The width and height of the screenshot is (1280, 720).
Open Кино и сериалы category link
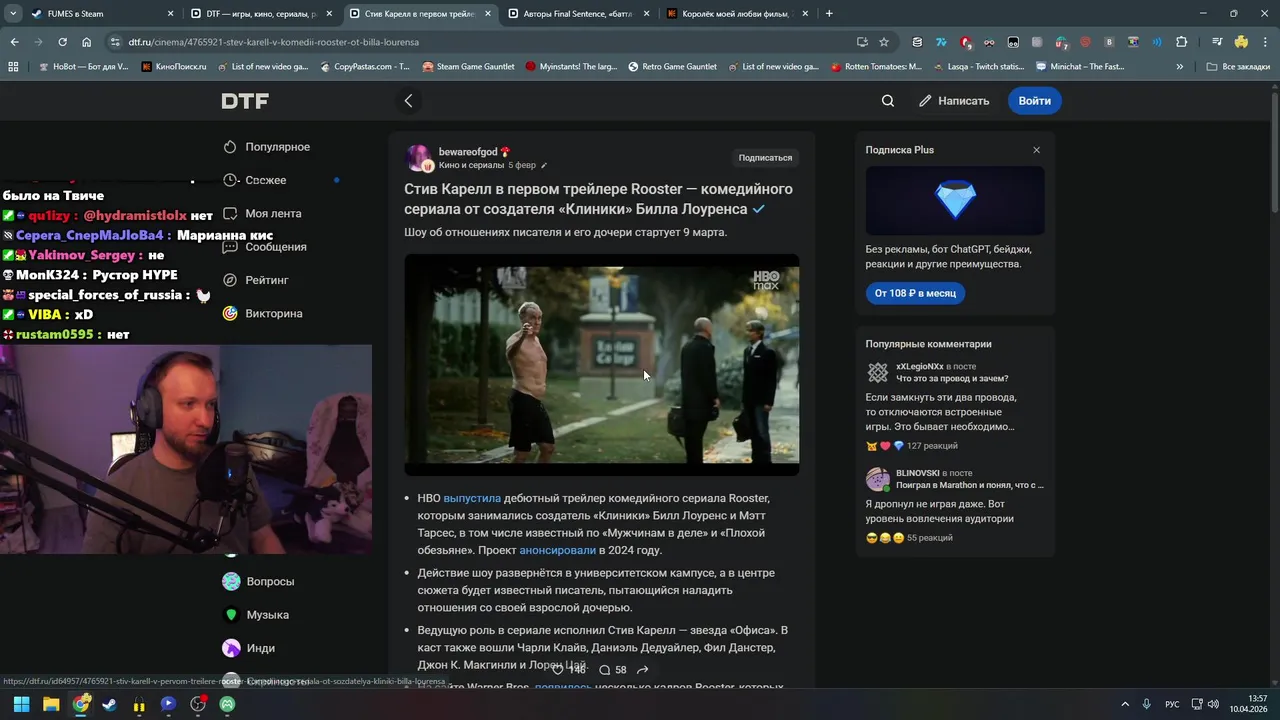tap(471, 165)
